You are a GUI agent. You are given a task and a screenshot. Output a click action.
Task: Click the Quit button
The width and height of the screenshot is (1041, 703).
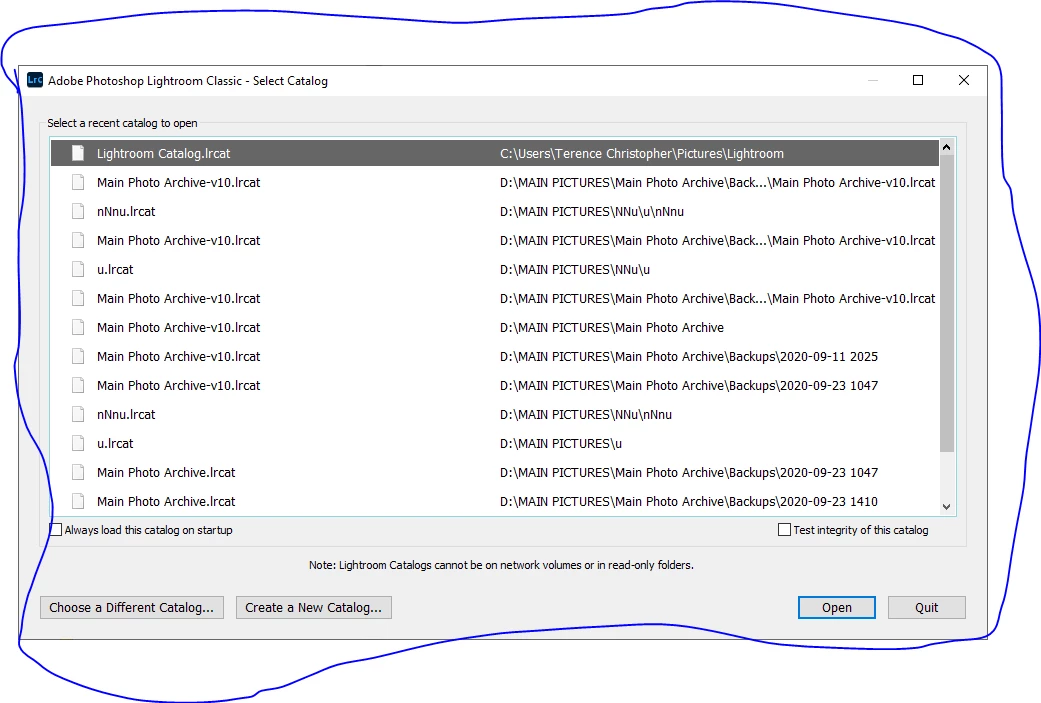click(x=926, y=607)
